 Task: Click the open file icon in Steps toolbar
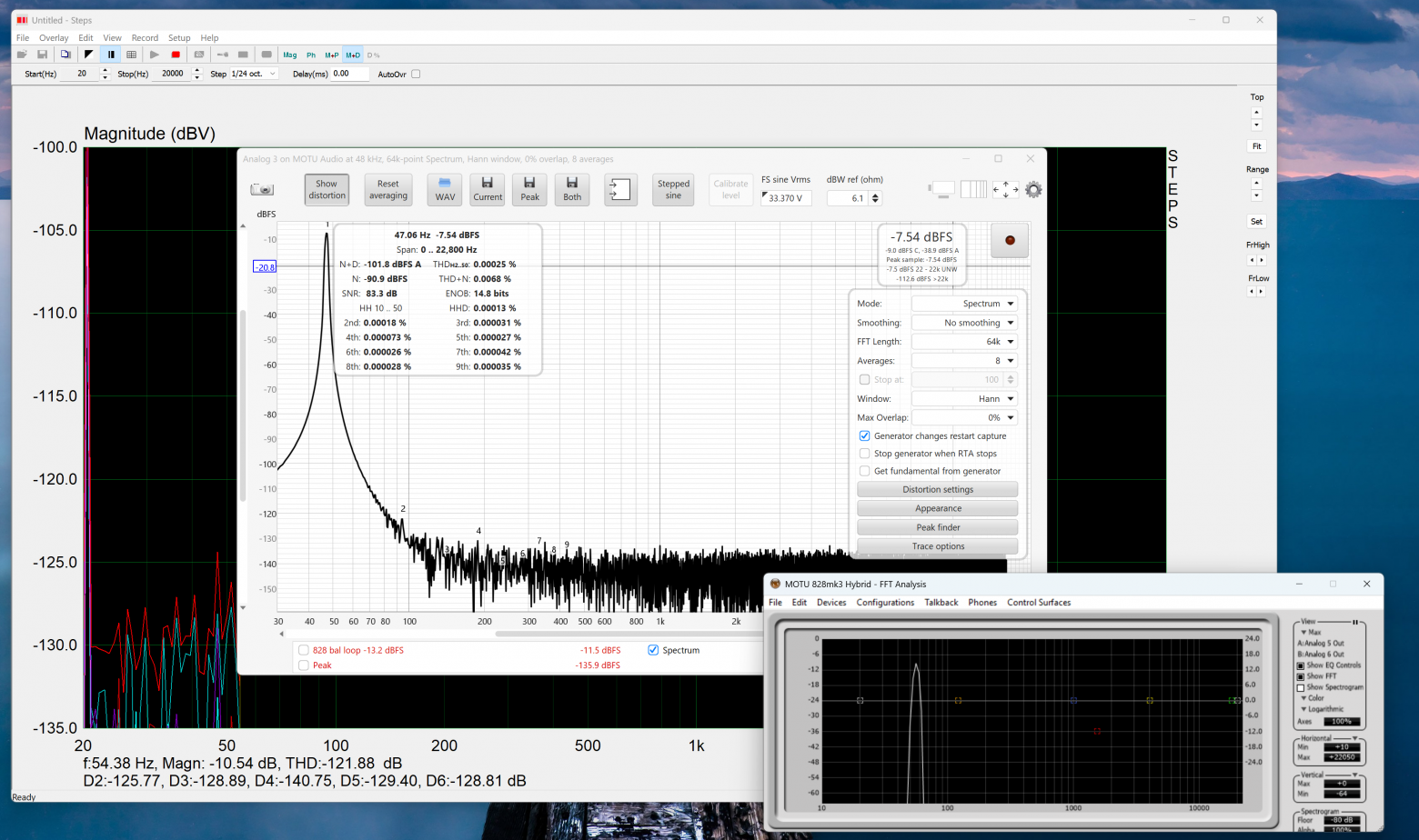[22, 55]
